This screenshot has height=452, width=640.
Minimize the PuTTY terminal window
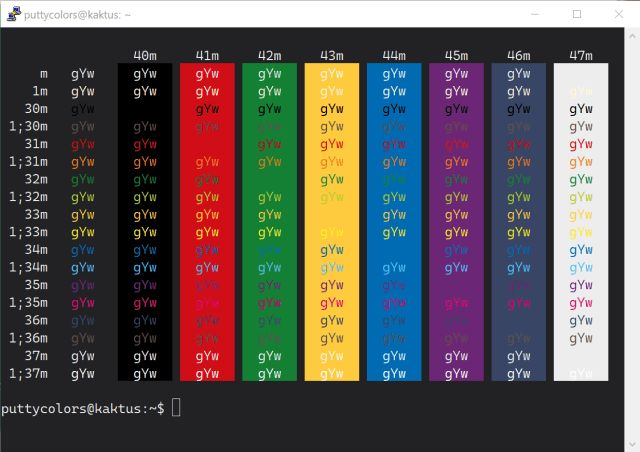click(x=530, y=14)
